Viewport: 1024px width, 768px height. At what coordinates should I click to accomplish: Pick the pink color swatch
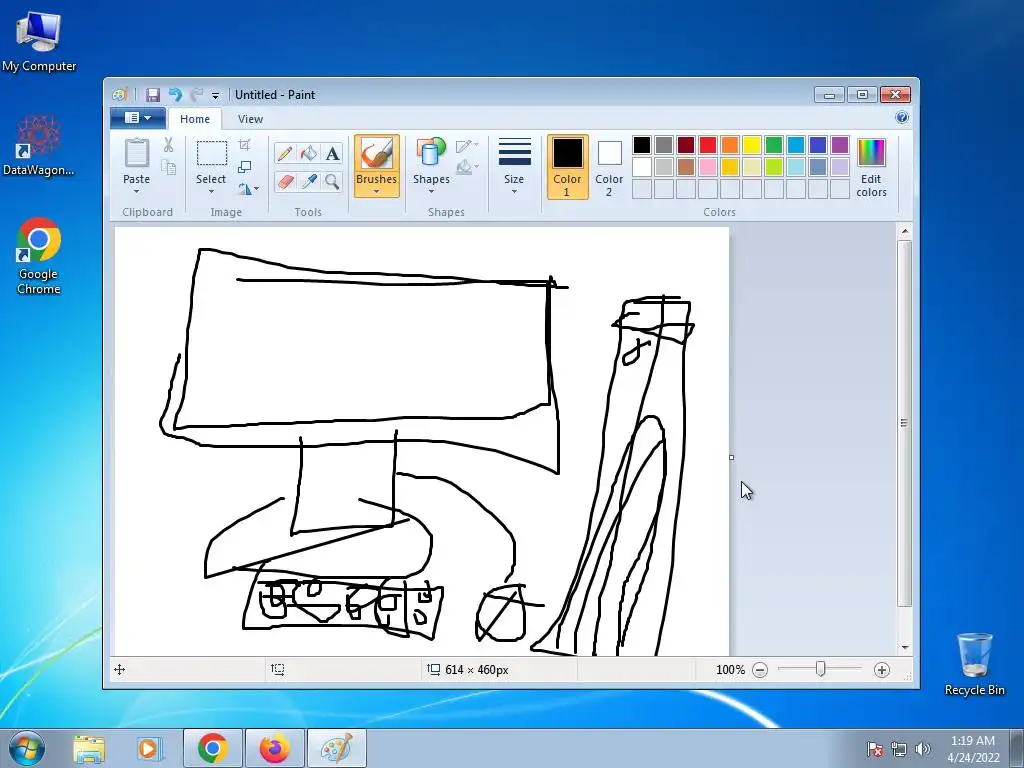[x=708, y=167]
